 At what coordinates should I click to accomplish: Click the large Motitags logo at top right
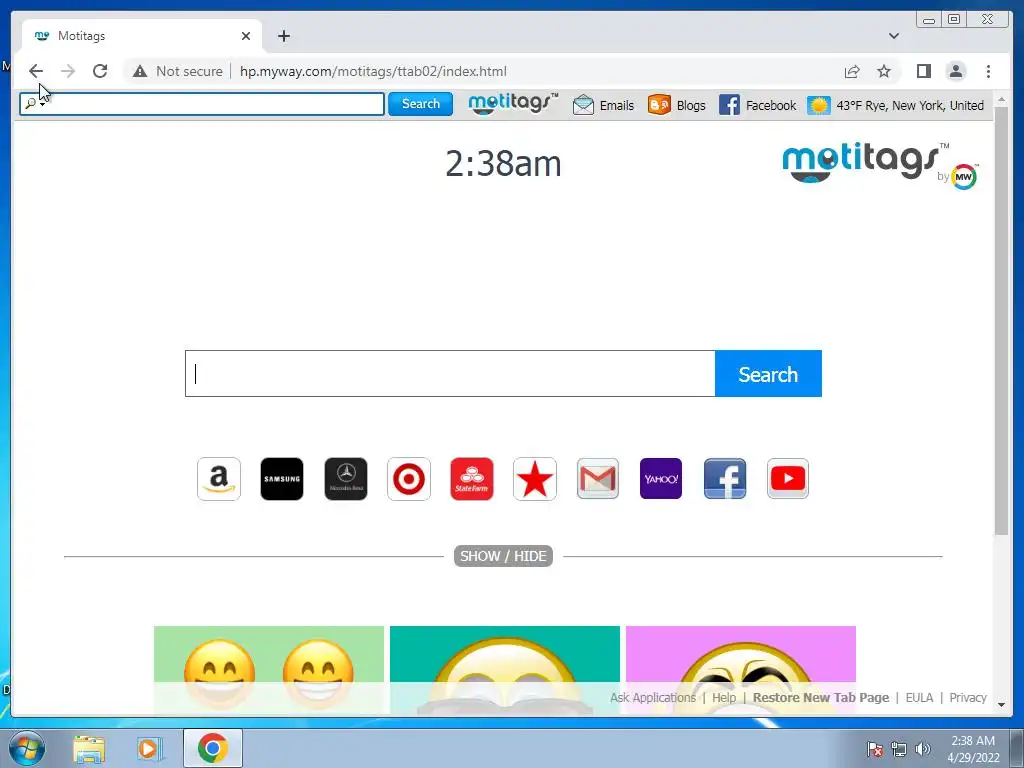click(879, 165)
